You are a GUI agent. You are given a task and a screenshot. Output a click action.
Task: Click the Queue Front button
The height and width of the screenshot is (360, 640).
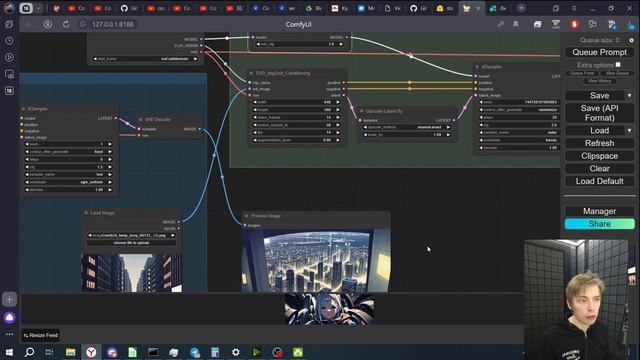click(x=582, y=73)
